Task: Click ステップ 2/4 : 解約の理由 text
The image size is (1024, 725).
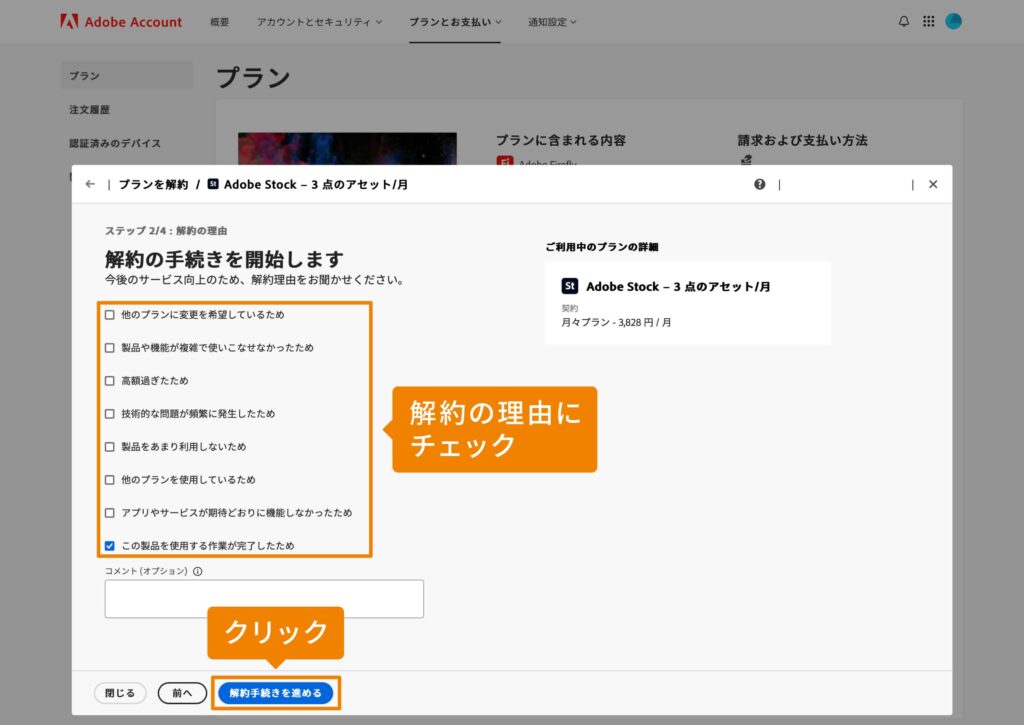Action: pyautogui.click(x=166, y=231)
